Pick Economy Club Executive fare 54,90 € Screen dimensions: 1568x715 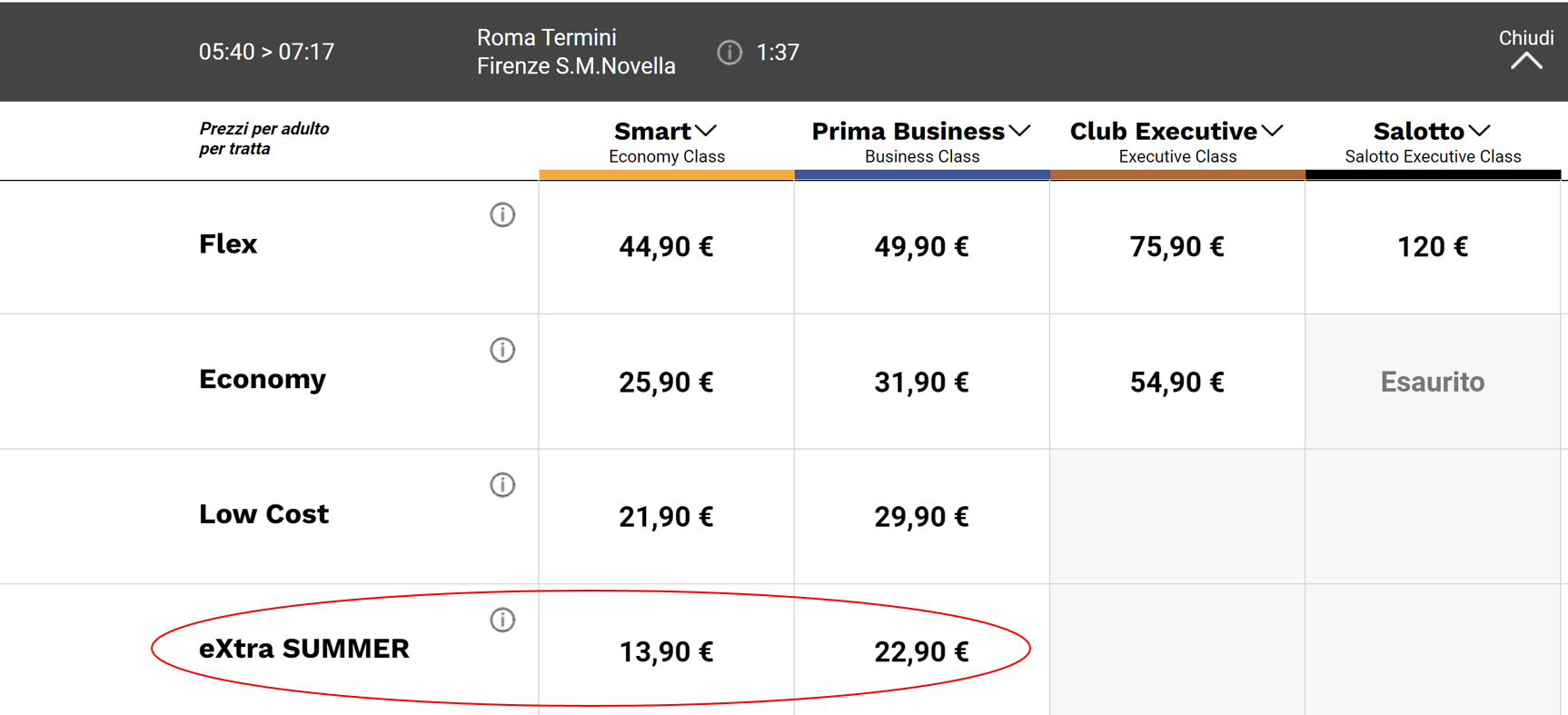point(1176,382)
